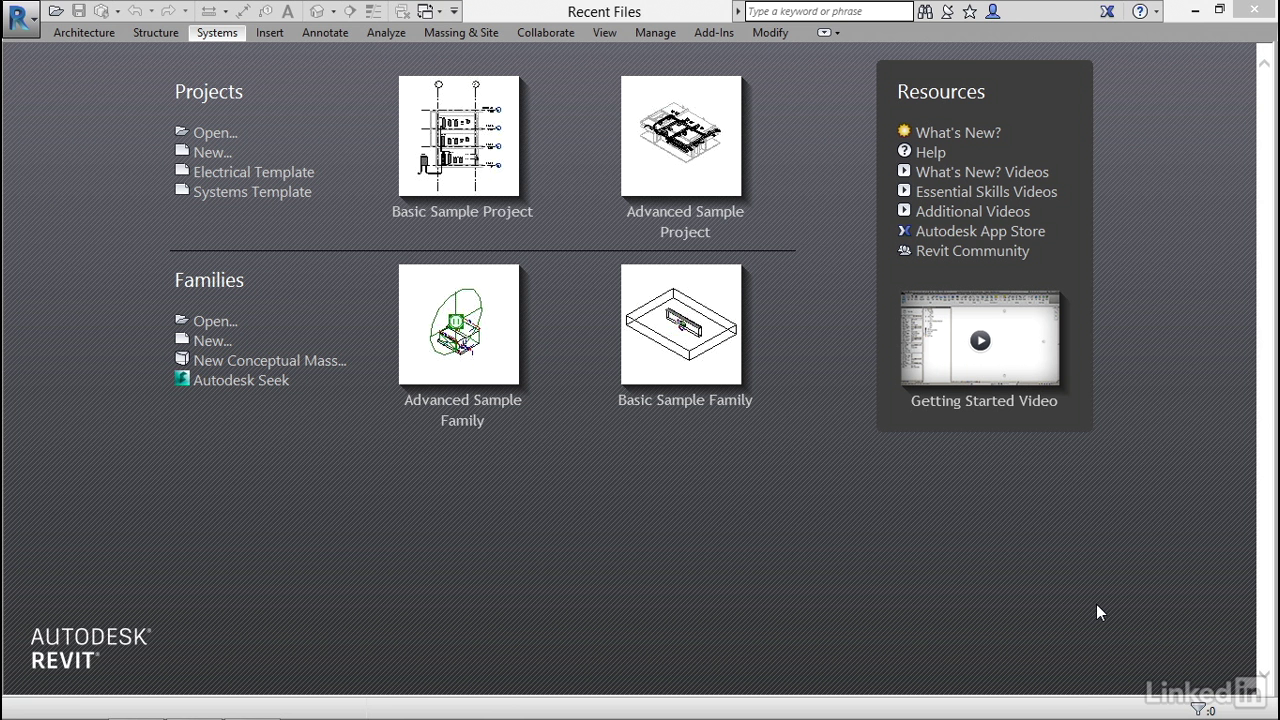
Task: Expand the 3D View dropdown arrow
Action: [333, 11]
